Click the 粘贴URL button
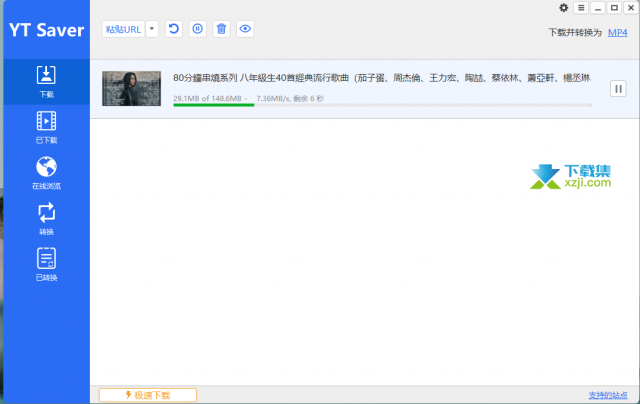640x404 pixels. tap(123, 29)
